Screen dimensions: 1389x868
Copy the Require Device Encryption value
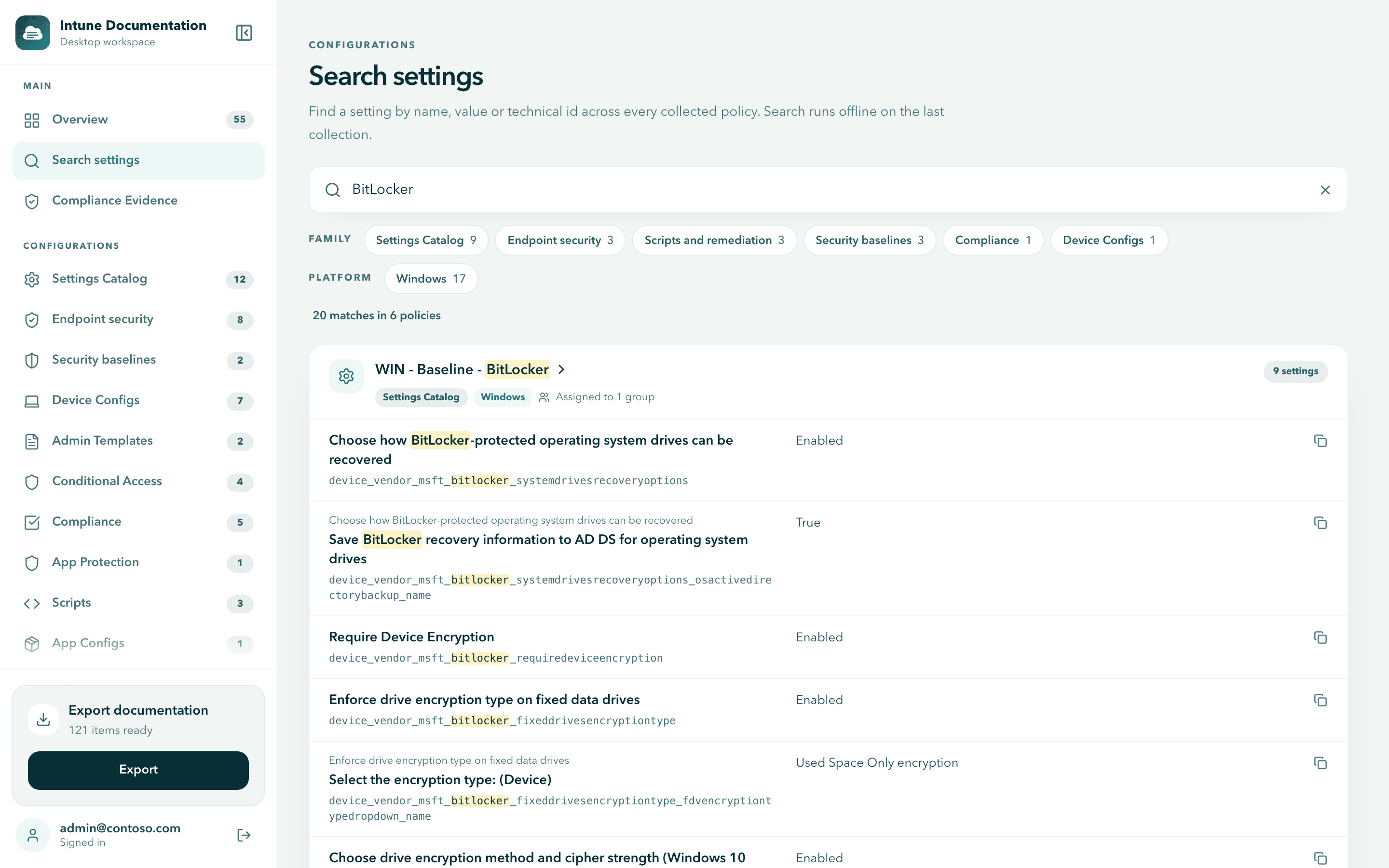[1320, 638]
